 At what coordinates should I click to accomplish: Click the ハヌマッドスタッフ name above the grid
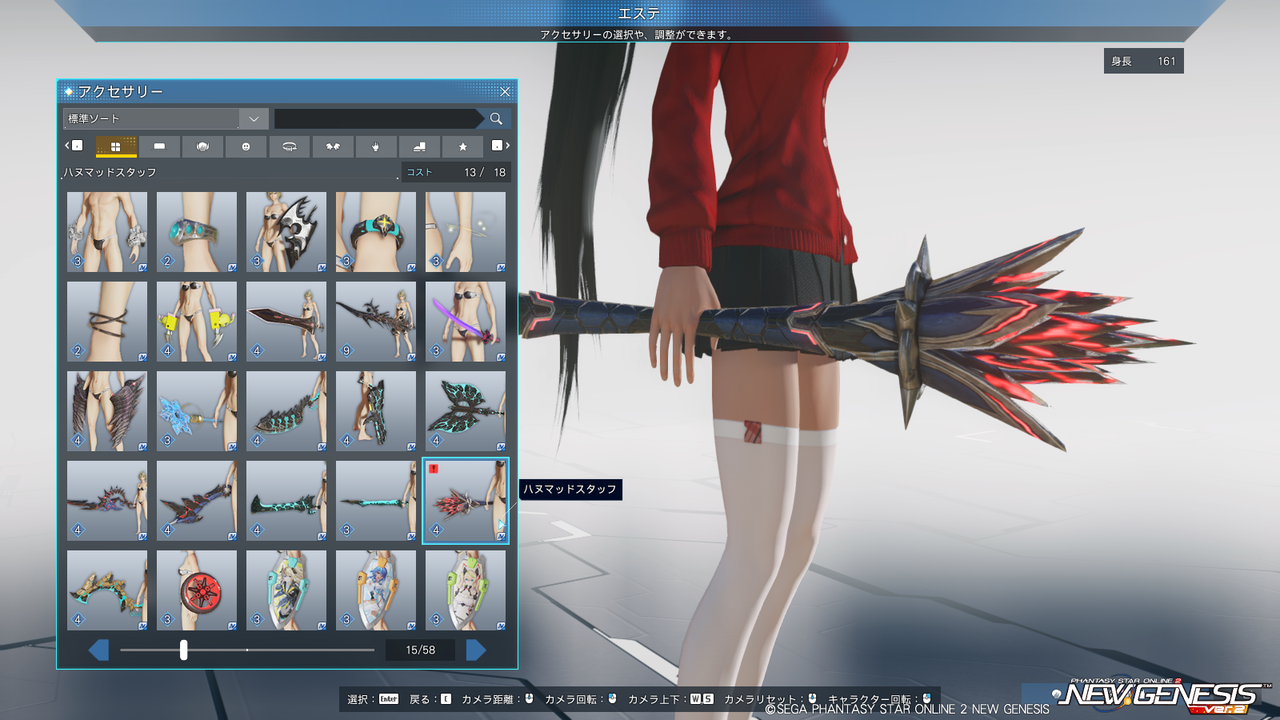(x=111, y=173)
